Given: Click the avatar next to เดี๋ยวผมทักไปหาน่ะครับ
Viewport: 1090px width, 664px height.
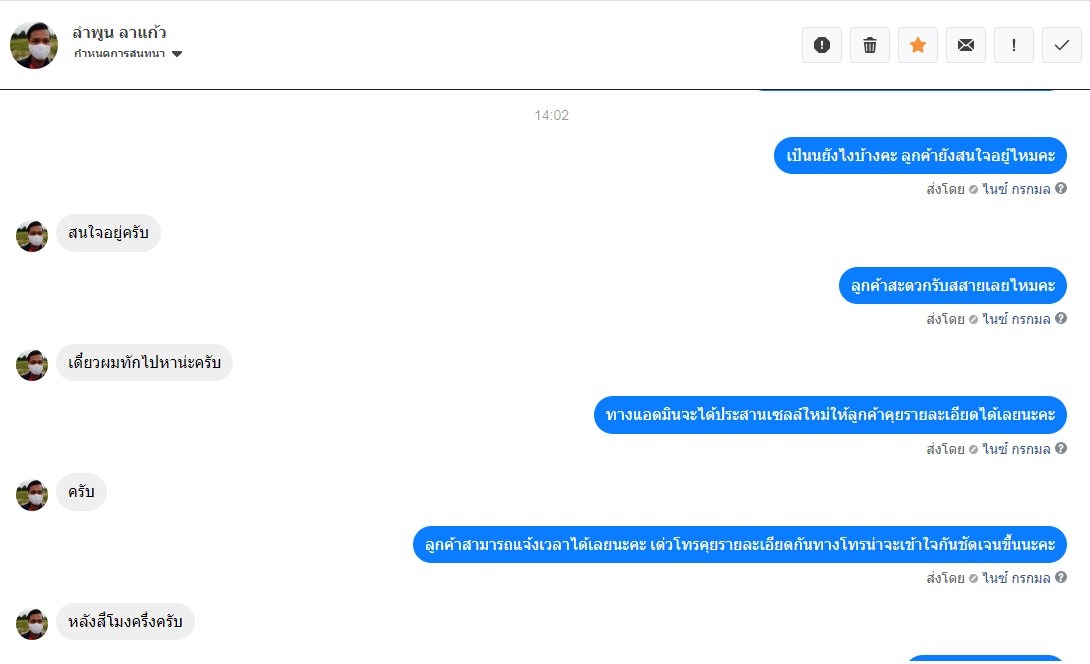Looking at the screenshot, I should pos(32,365).
